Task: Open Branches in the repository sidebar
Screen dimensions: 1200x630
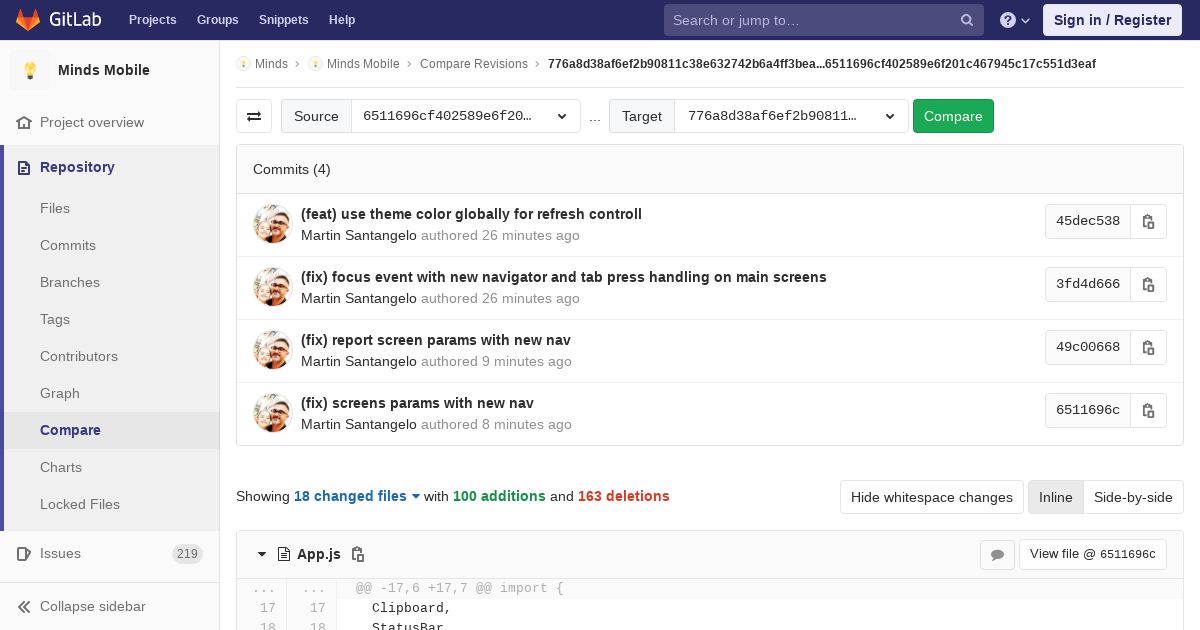Action: pyautogui.click(x=70, y=282)
